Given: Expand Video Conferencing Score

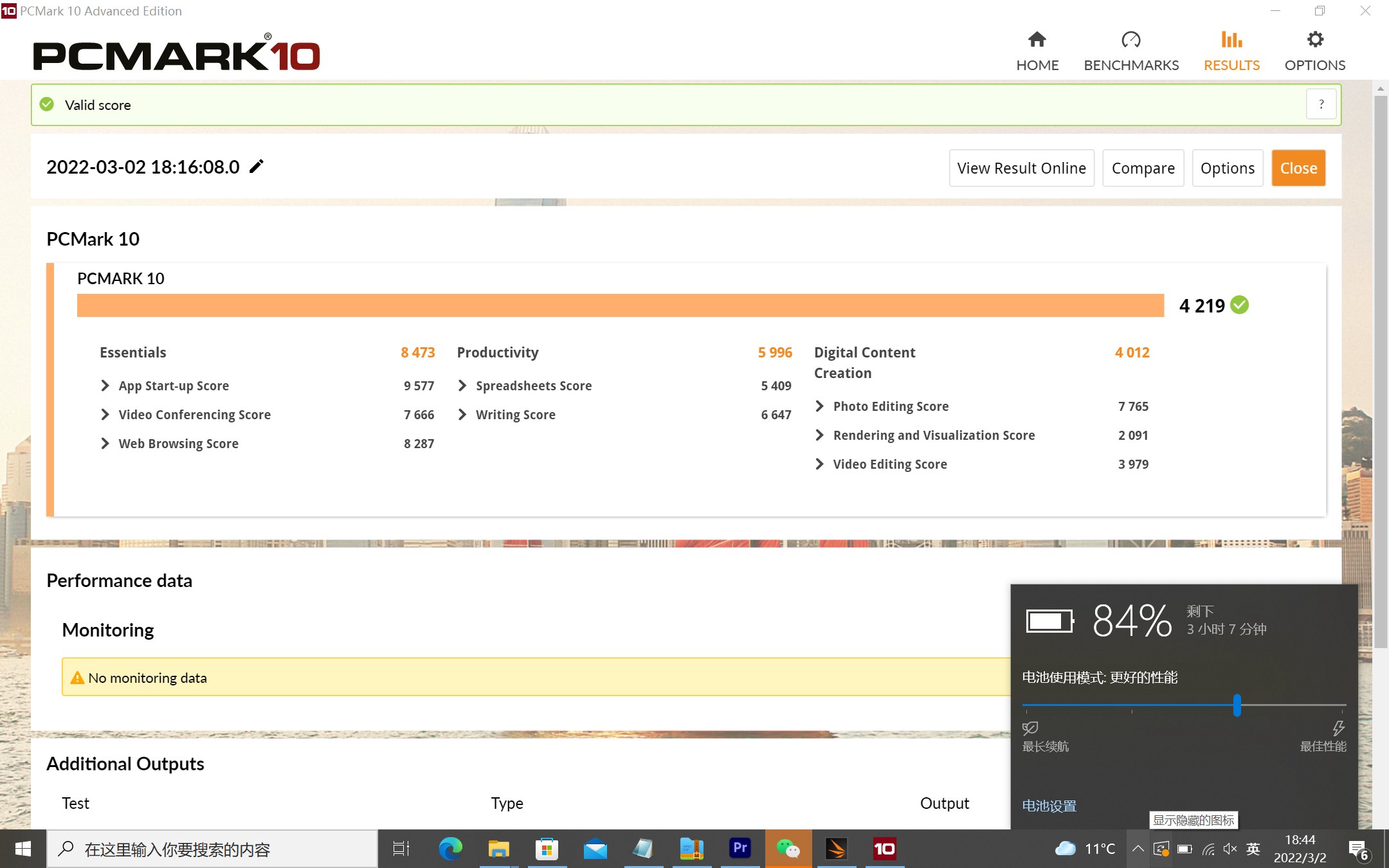Looking at the screenshot, I should tap(105, 414).
